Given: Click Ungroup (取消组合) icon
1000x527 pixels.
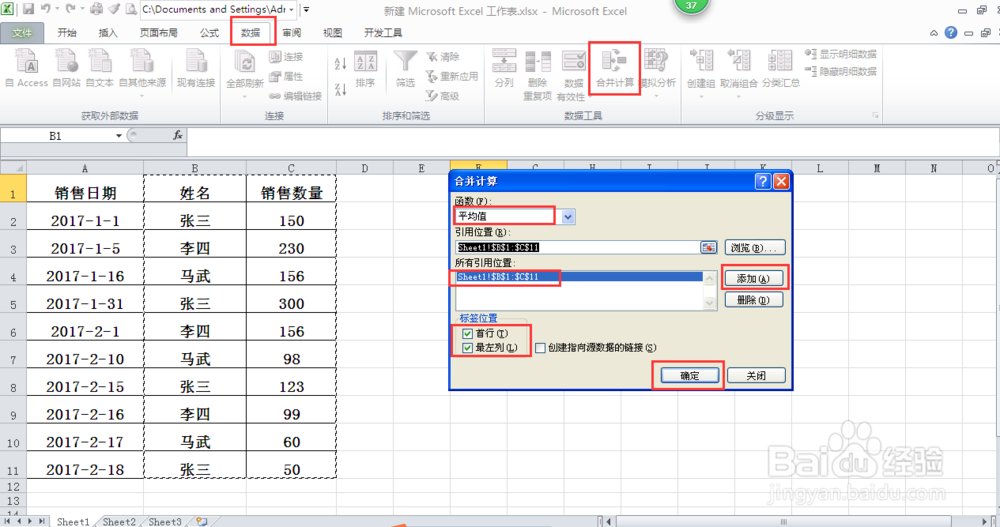Looking at the screenshot, I should [739, 62].
